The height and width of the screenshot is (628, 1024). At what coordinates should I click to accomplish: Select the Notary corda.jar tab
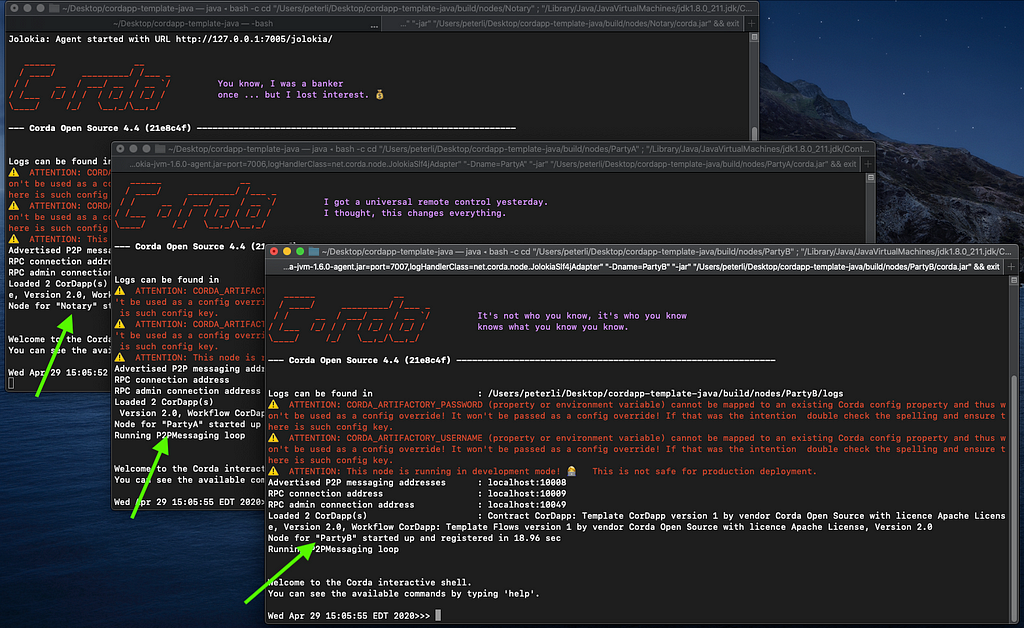(x=563, y=24)
